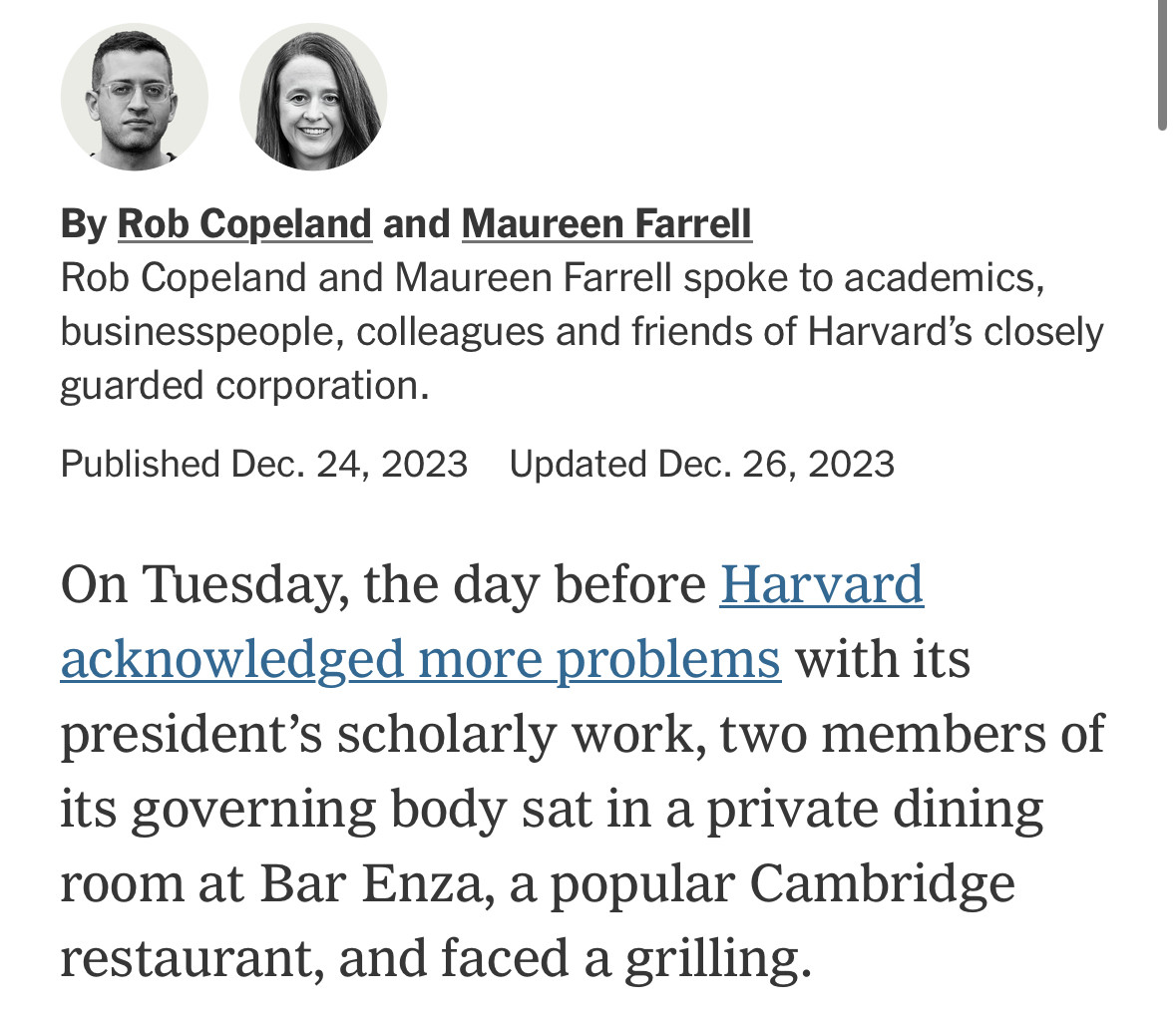Click the "Updated Dec. 26, 2023" timestamp
Viewport: 1176px width, 1014px height.
pos(702,464)
